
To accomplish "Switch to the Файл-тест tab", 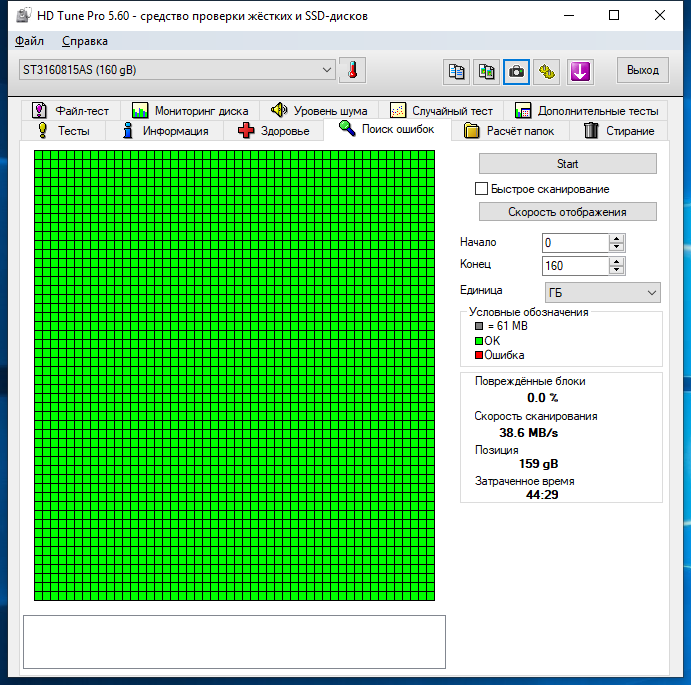I will coord(71,111).
